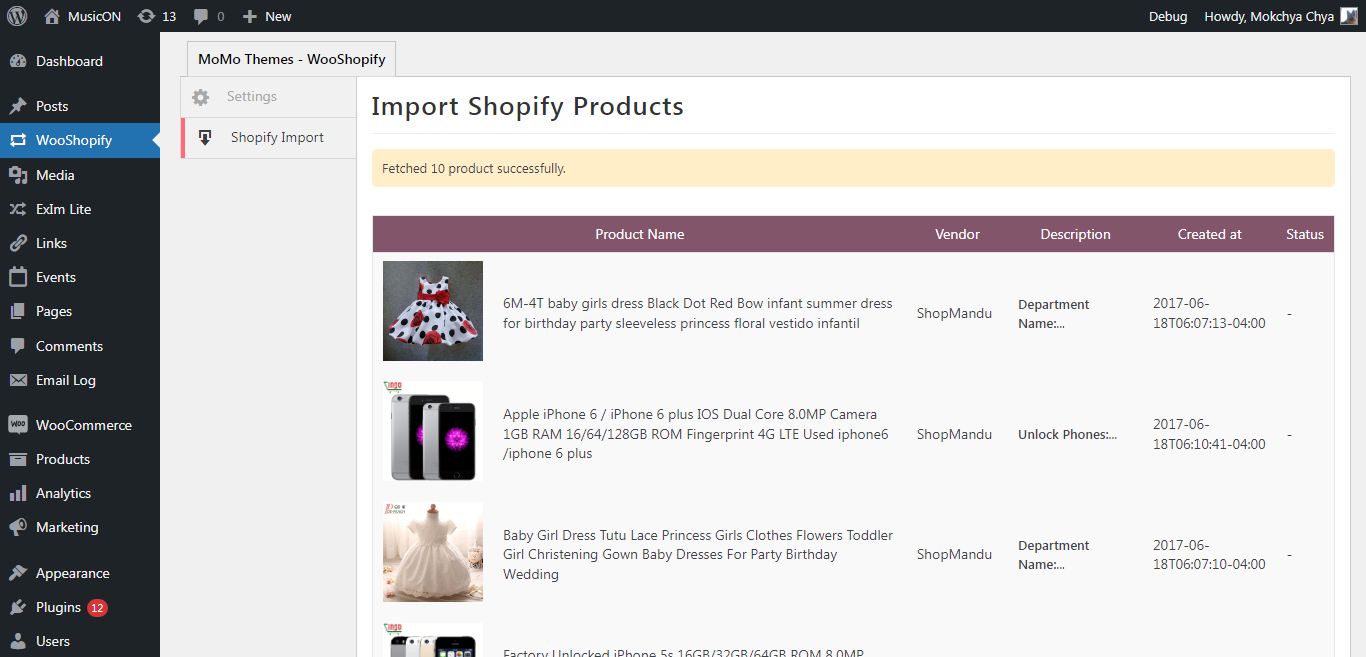Viewport: 1366px width, 657px height.
Task: Click the Events calendar icon
Action: point(18,278)
